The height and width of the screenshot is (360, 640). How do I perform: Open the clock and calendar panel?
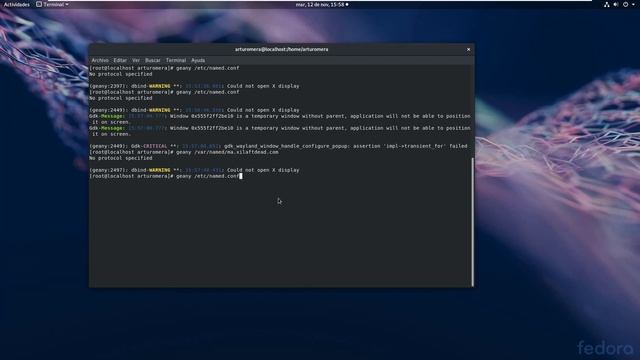pos(322,4)
